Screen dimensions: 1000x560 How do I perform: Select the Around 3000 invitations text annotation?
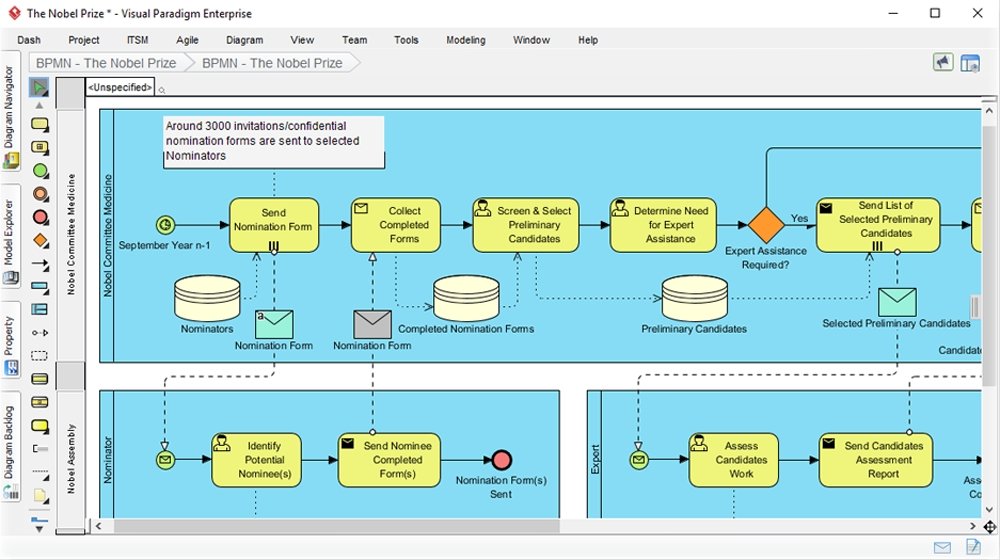pyautogui.click(x=274, y=141)
